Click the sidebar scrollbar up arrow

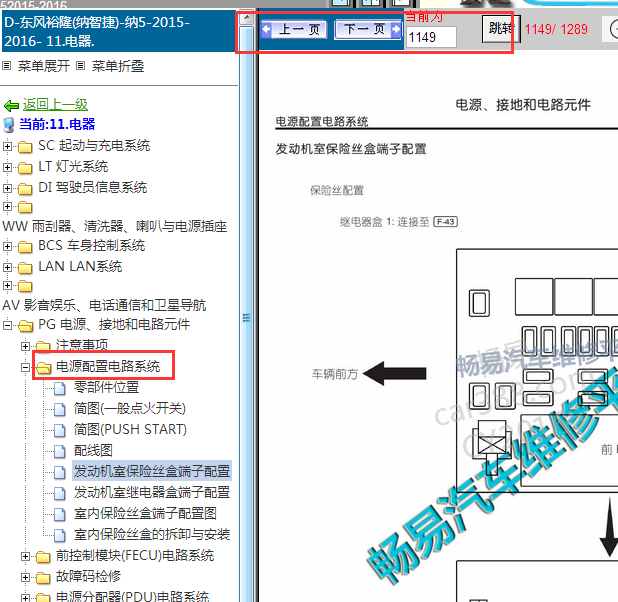click(x=247, y=18)
